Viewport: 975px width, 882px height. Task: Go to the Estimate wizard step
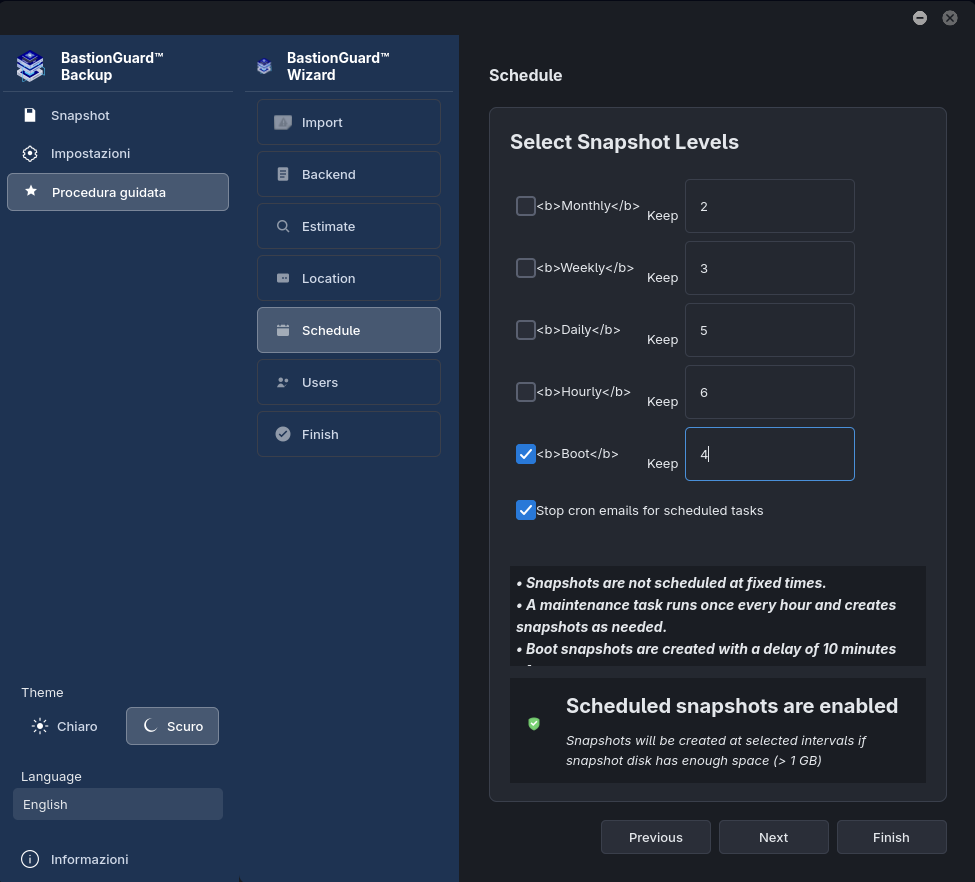[349, 226]
